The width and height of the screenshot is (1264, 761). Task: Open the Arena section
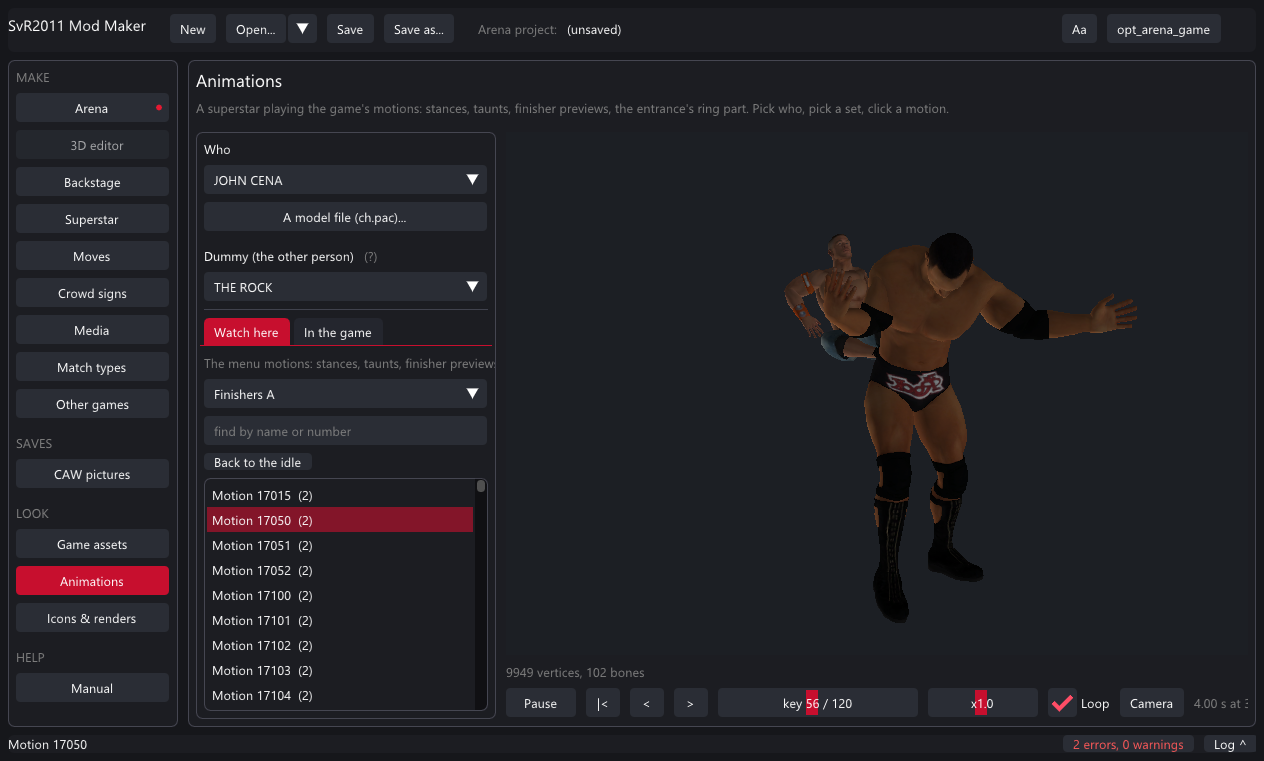pos(92,108)
